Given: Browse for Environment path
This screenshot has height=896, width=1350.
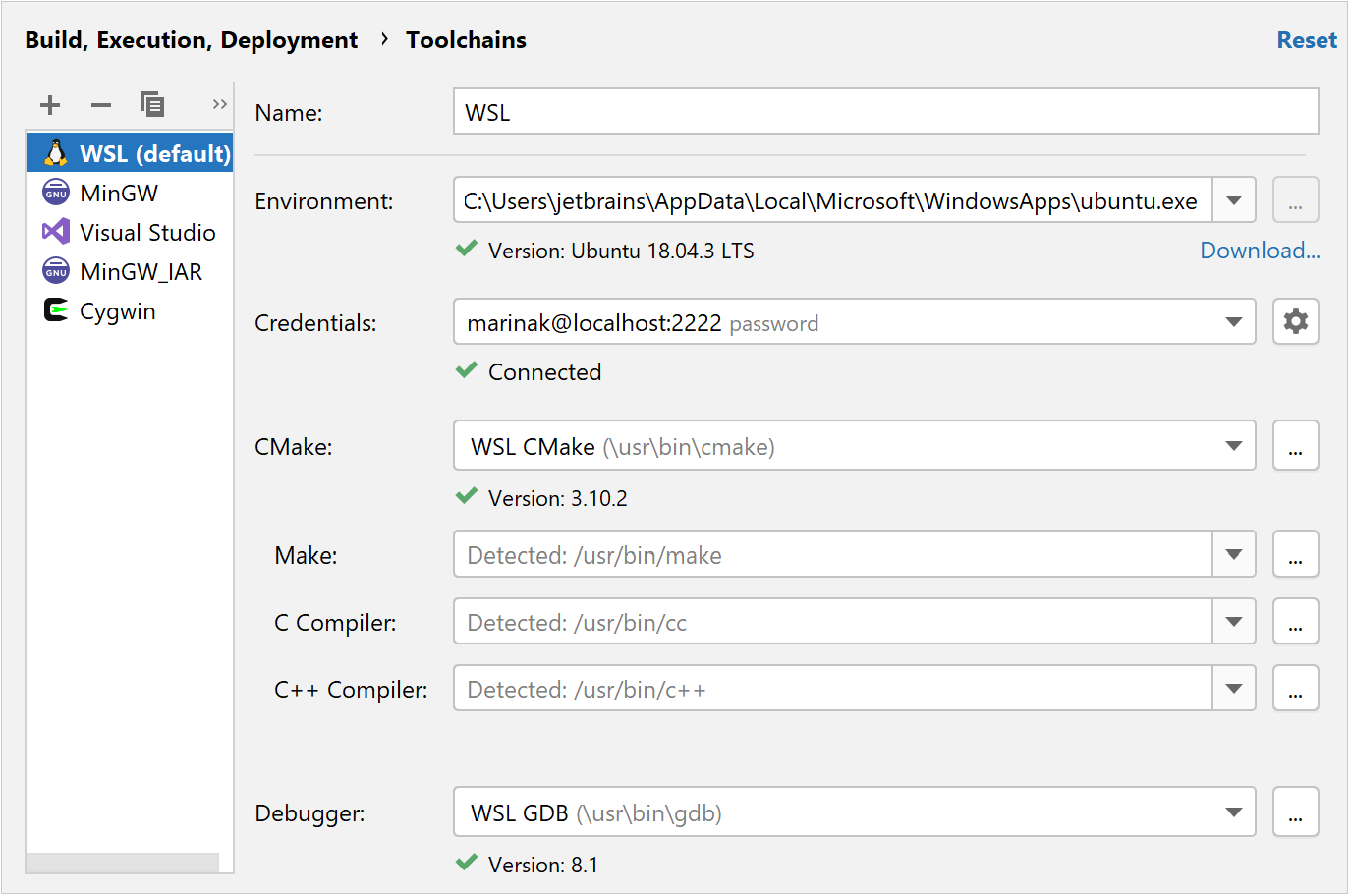Looking at the screenshot, I should coord(1296,200).
